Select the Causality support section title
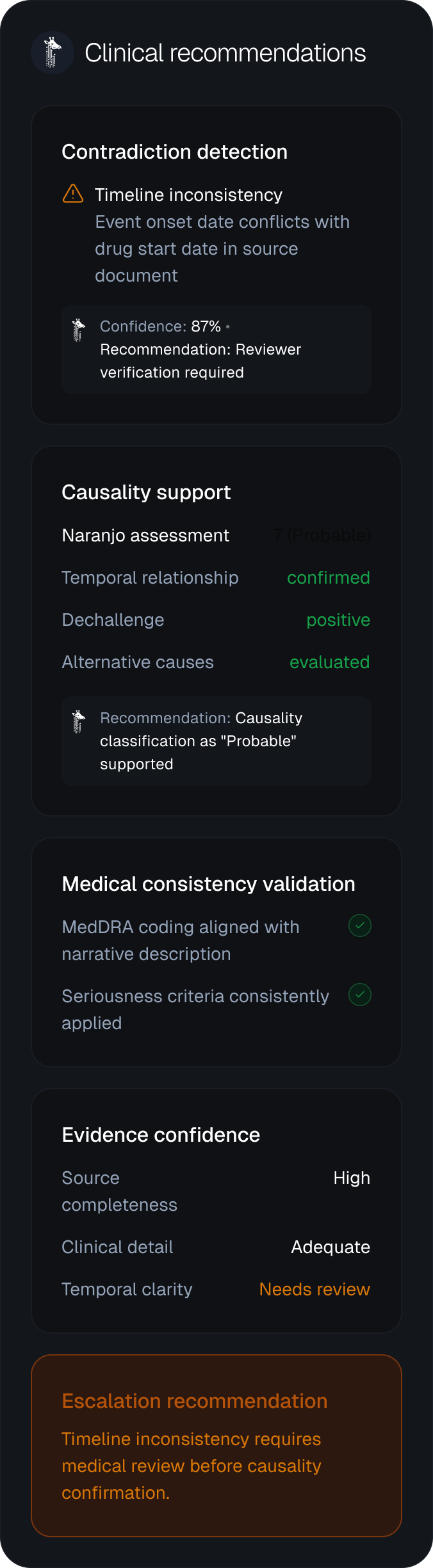The width and height of the screenshot is (433, 1568). point(146,492)
